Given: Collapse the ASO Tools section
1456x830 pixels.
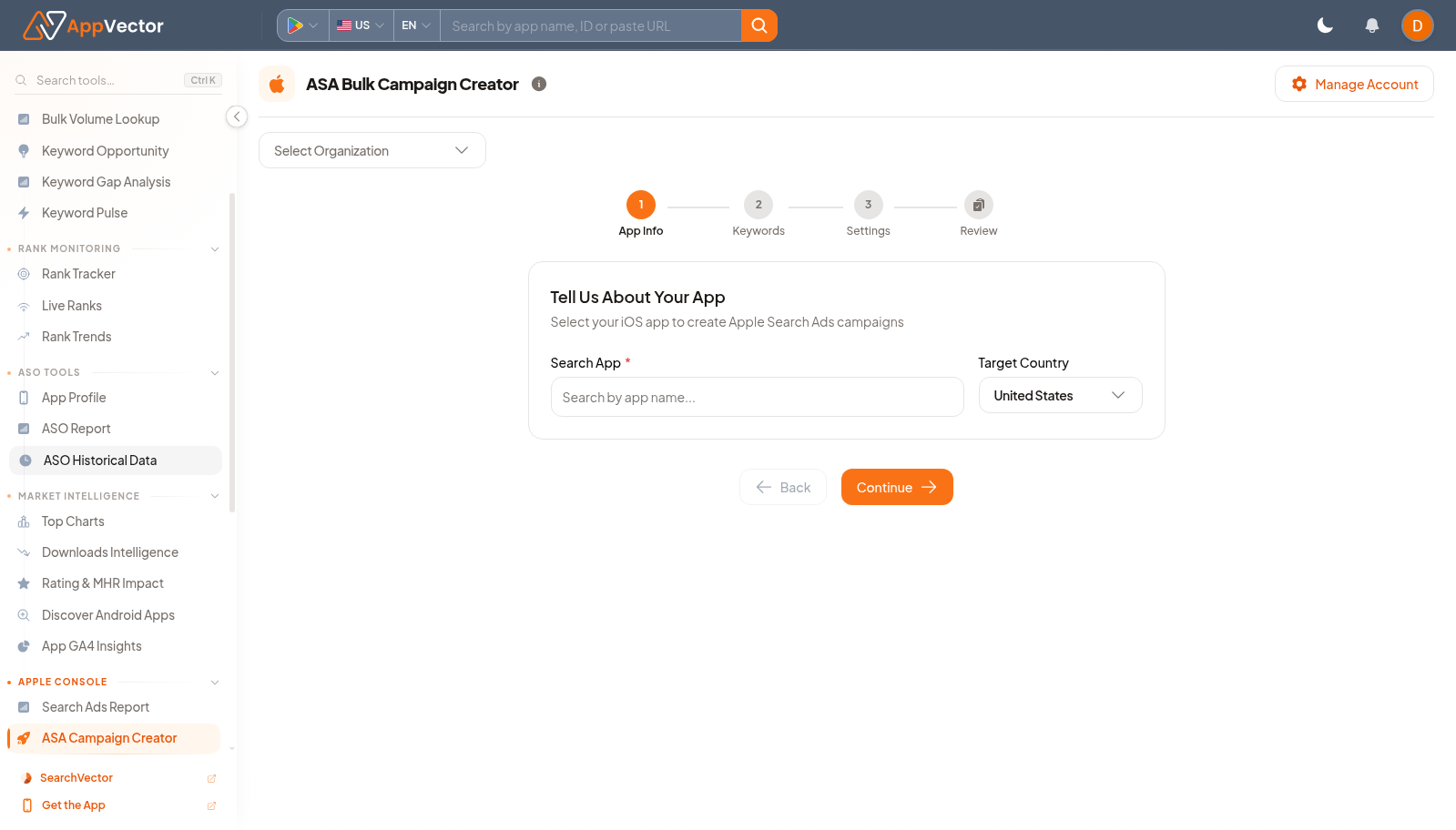Looking at the screenshot, I should 215,372.
